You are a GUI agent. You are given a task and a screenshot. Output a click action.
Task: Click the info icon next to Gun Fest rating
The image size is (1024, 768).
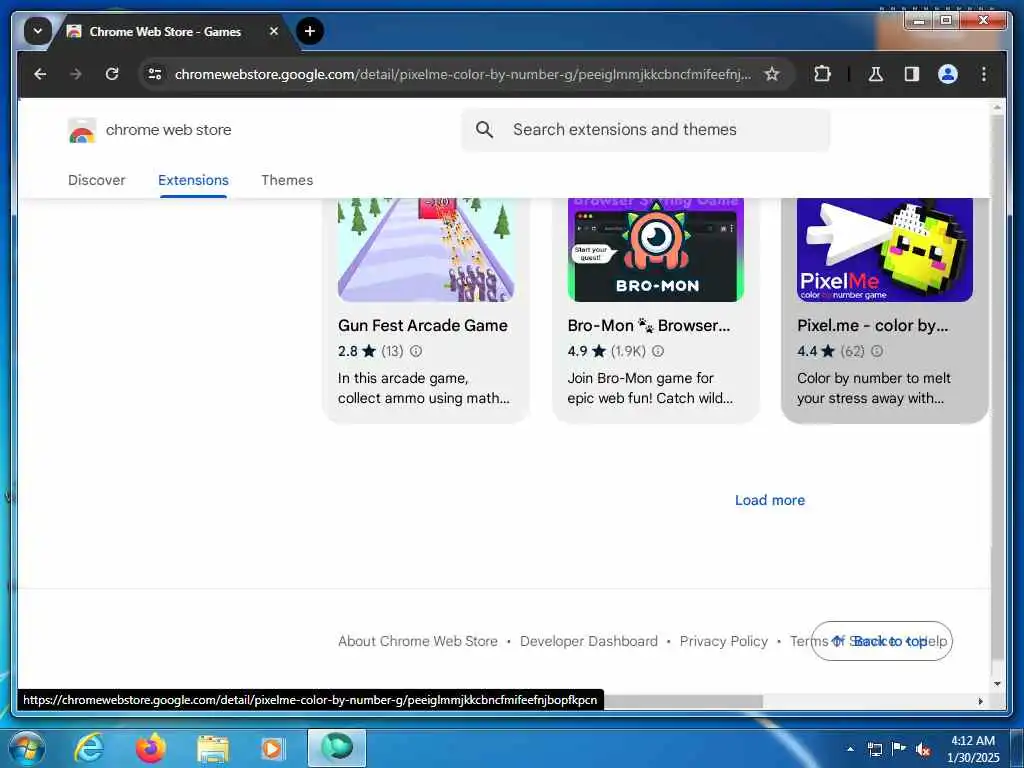[x=416, y=351]
